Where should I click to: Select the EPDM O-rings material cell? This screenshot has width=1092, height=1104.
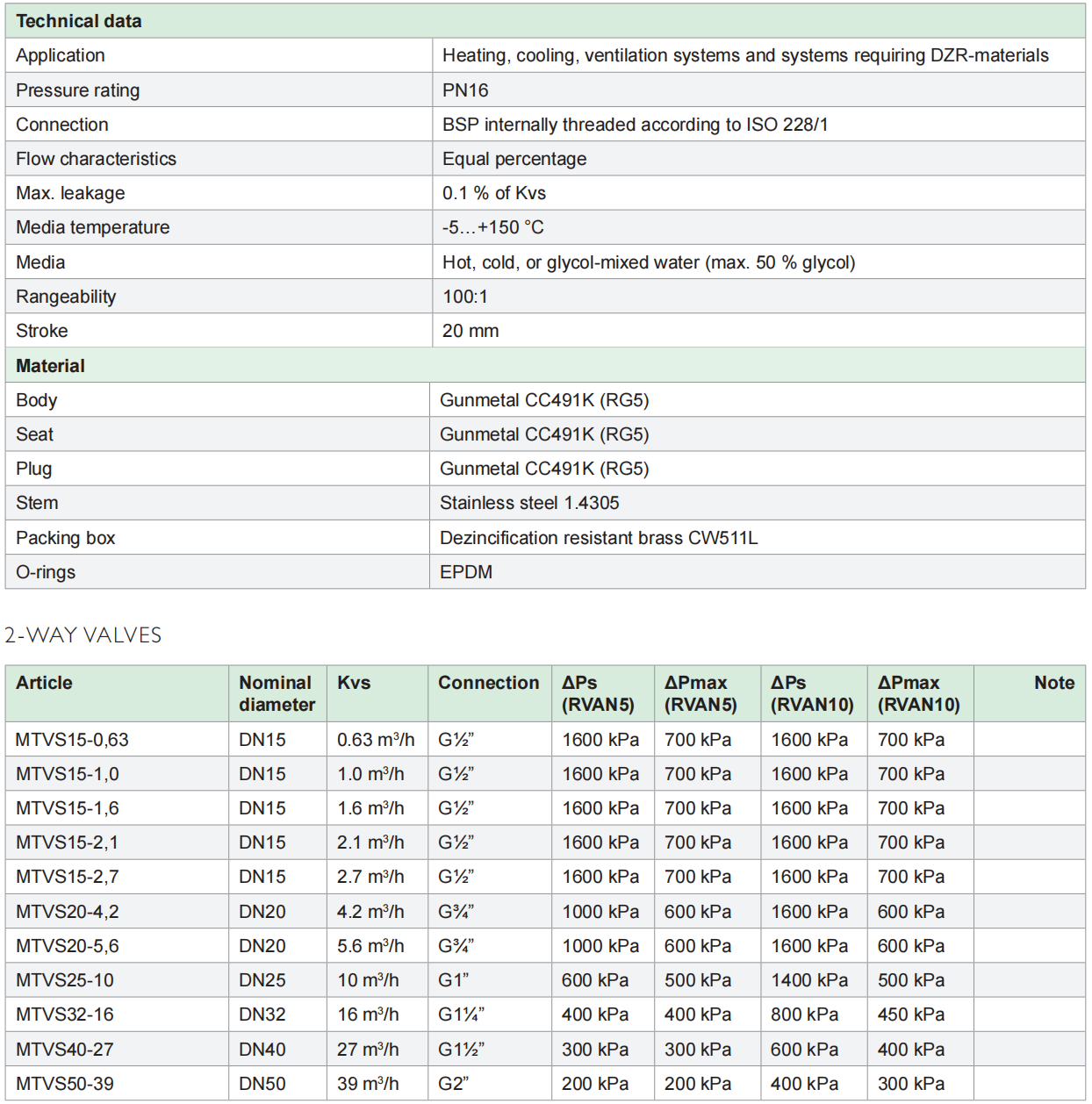pos(466,572)
